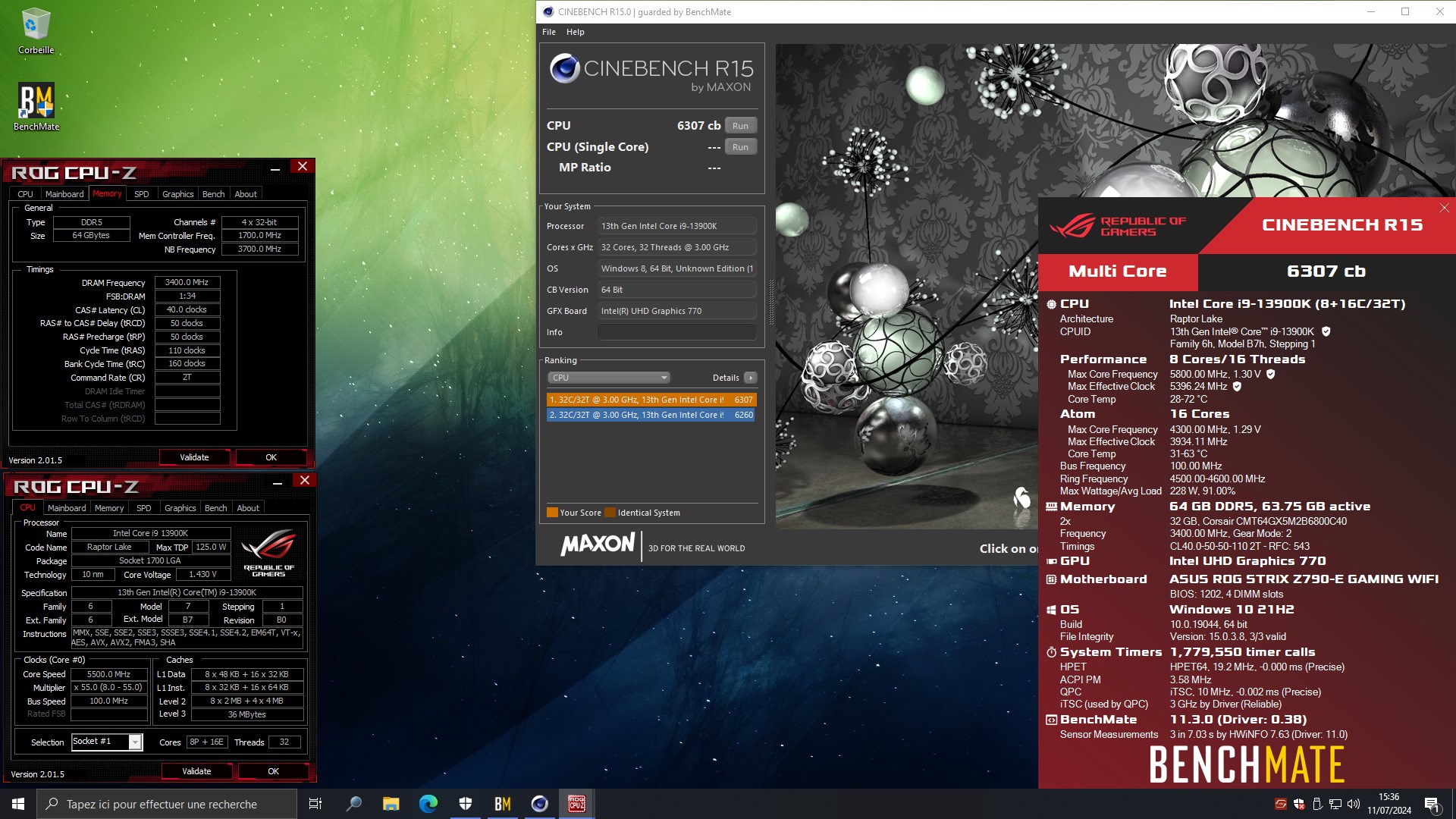Run the CPU (Single Core) benchmark
The image size is (1456, 819).
741,147
